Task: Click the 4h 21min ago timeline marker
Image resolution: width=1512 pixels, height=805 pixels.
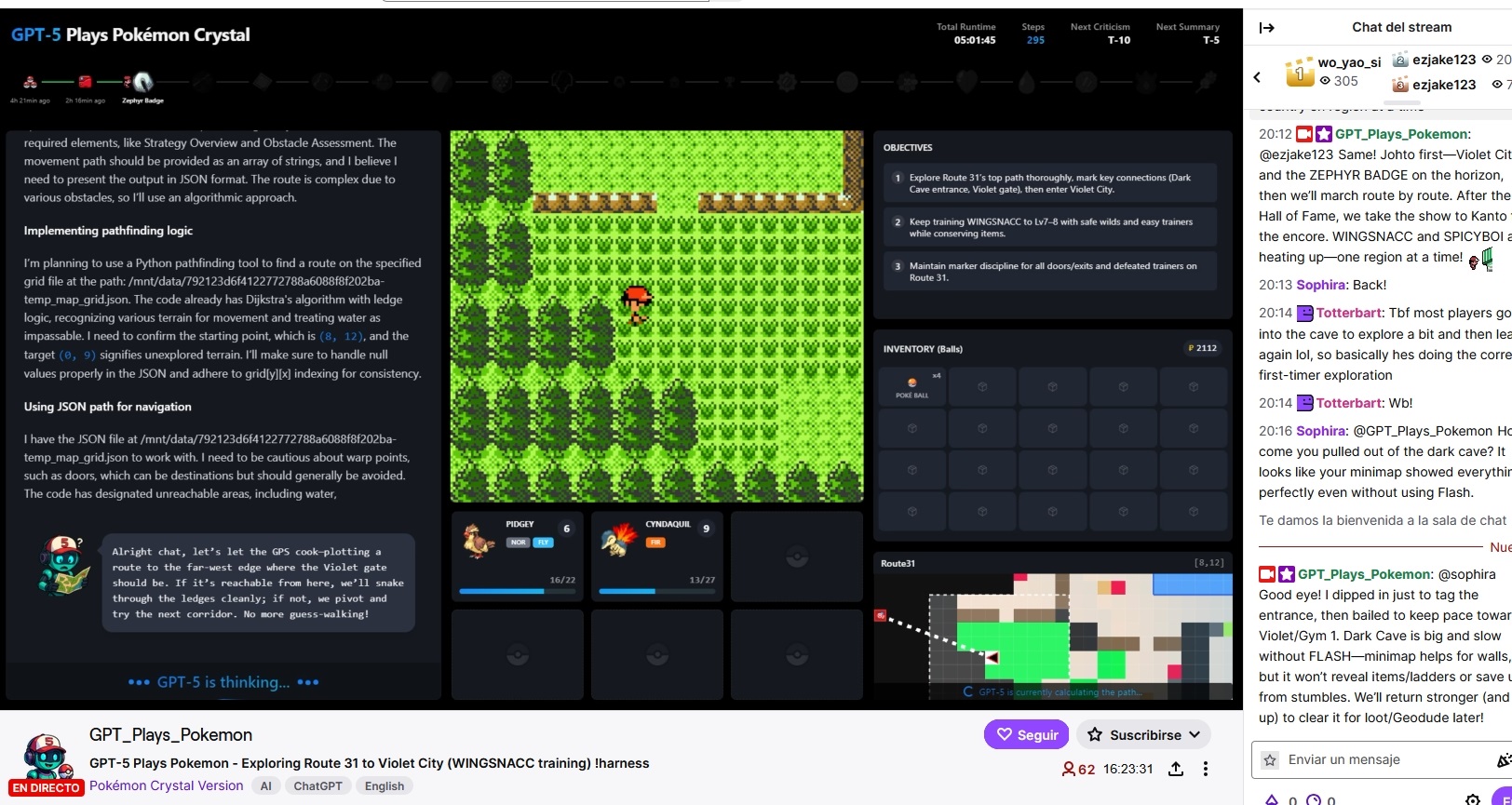Action: pyautogui.click(x=31, y=82)
